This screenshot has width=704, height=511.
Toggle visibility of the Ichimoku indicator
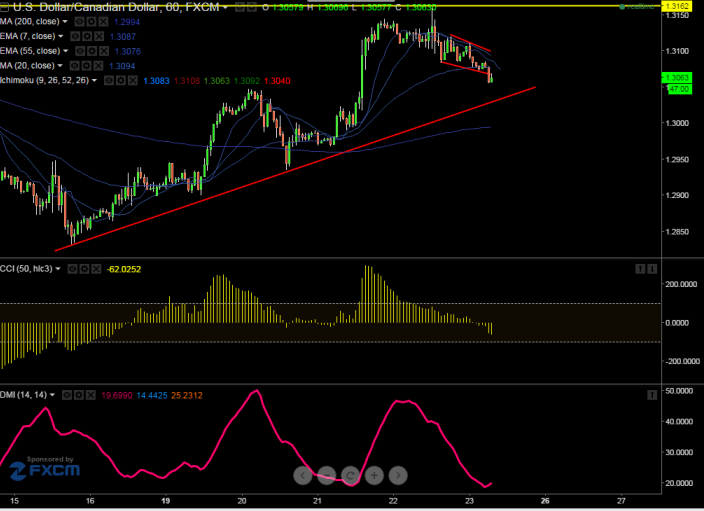(x=109, y=81)
